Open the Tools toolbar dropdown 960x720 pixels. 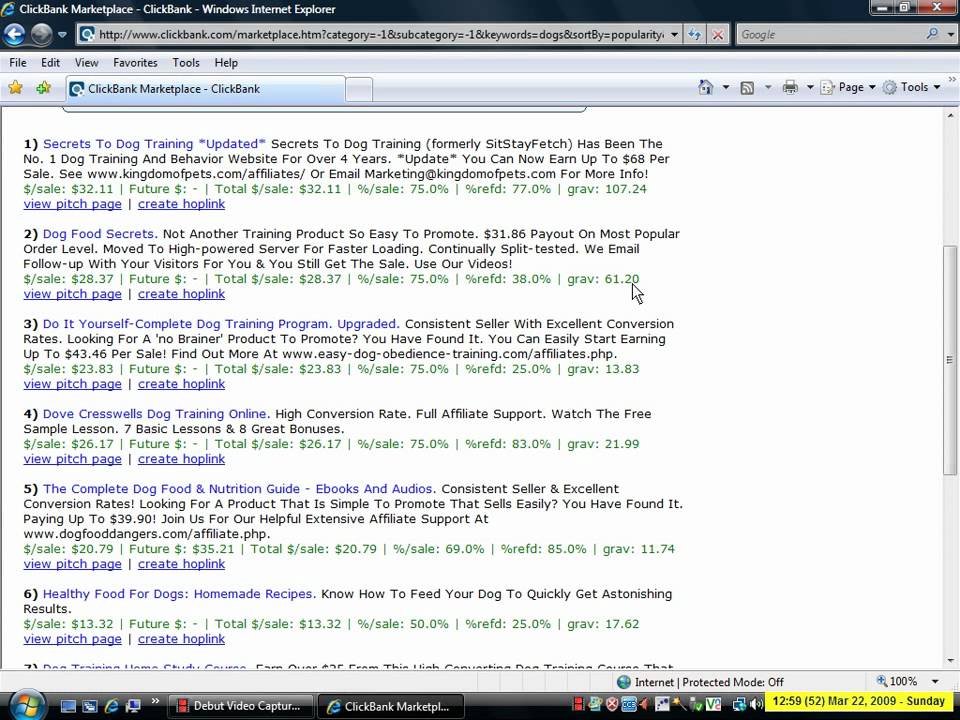point(912,88)
